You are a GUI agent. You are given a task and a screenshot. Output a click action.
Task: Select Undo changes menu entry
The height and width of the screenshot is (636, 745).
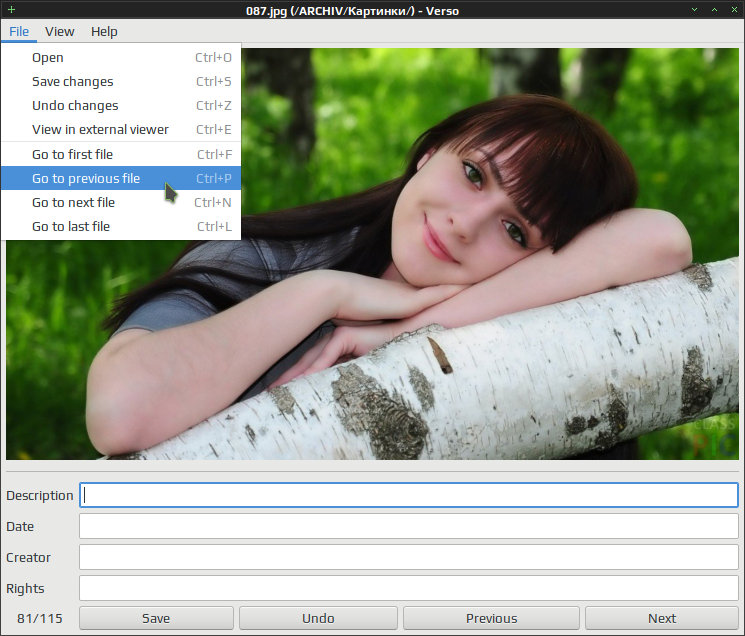coord(121,105)
